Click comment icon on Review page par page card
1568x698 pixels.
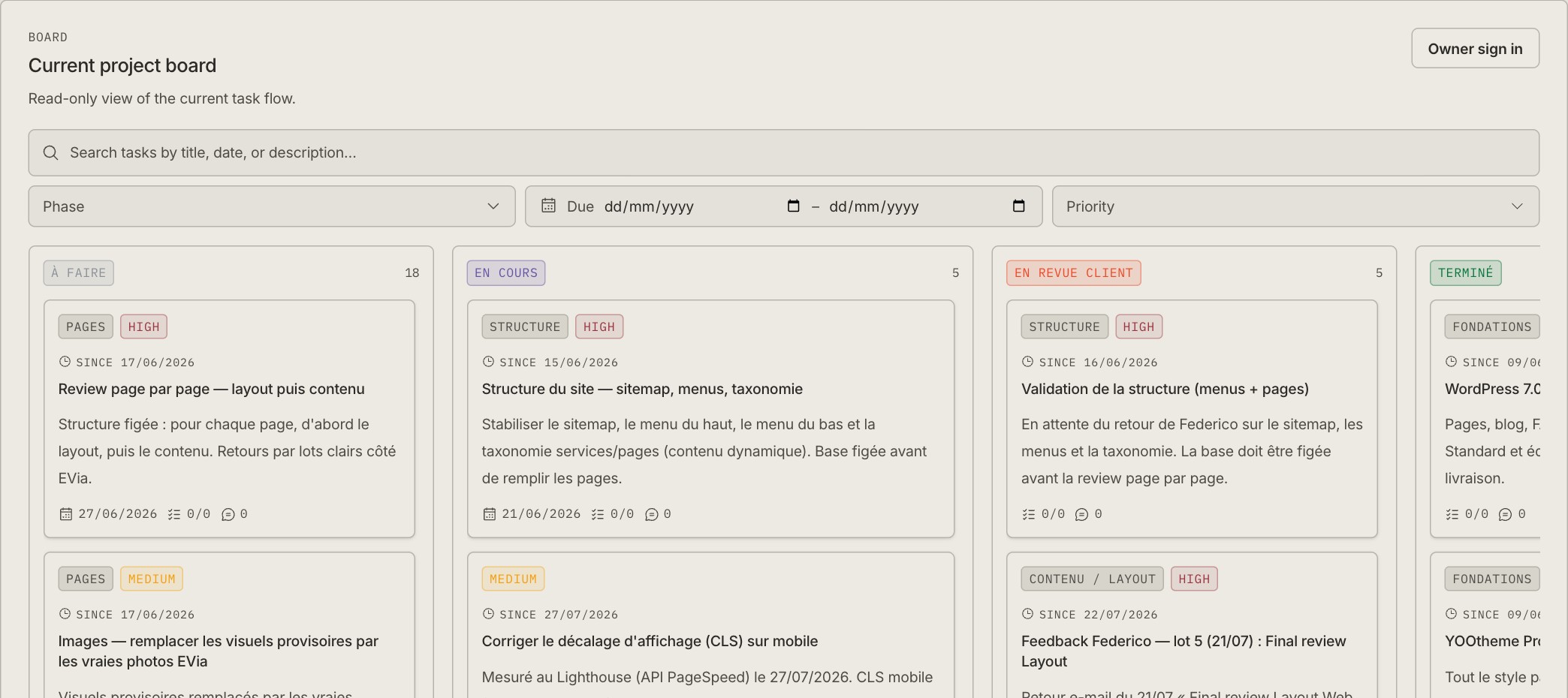[x=228, y=514]
